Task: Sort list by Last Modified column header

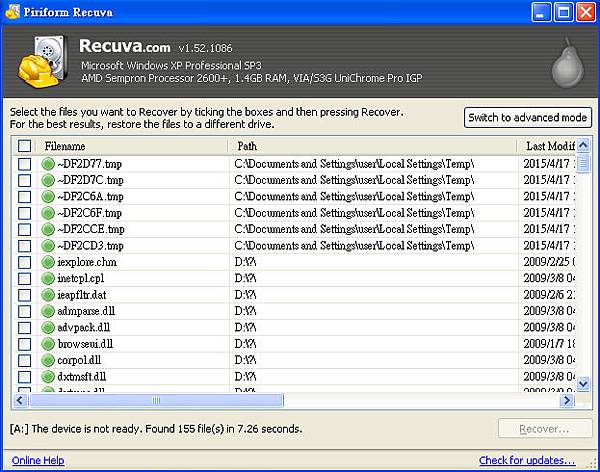Action: click(546, 146)
